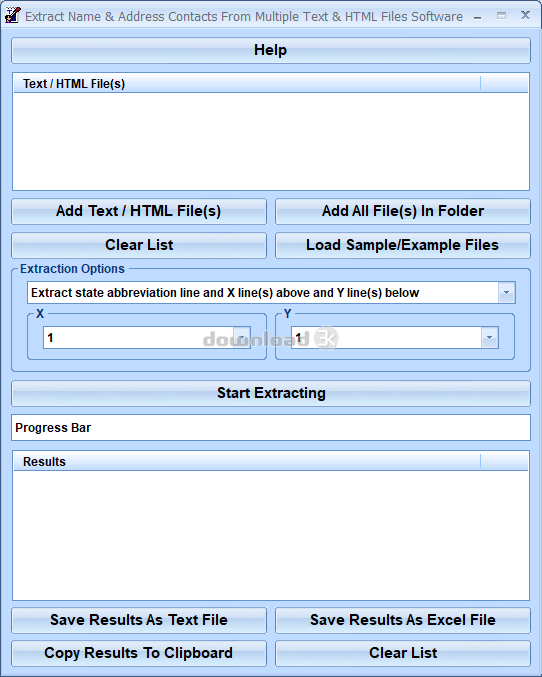Viewport: 542px width, 677px height.
Task: Click inside the empty file list area
Action: pyautogui.click(x=271, y=141)
